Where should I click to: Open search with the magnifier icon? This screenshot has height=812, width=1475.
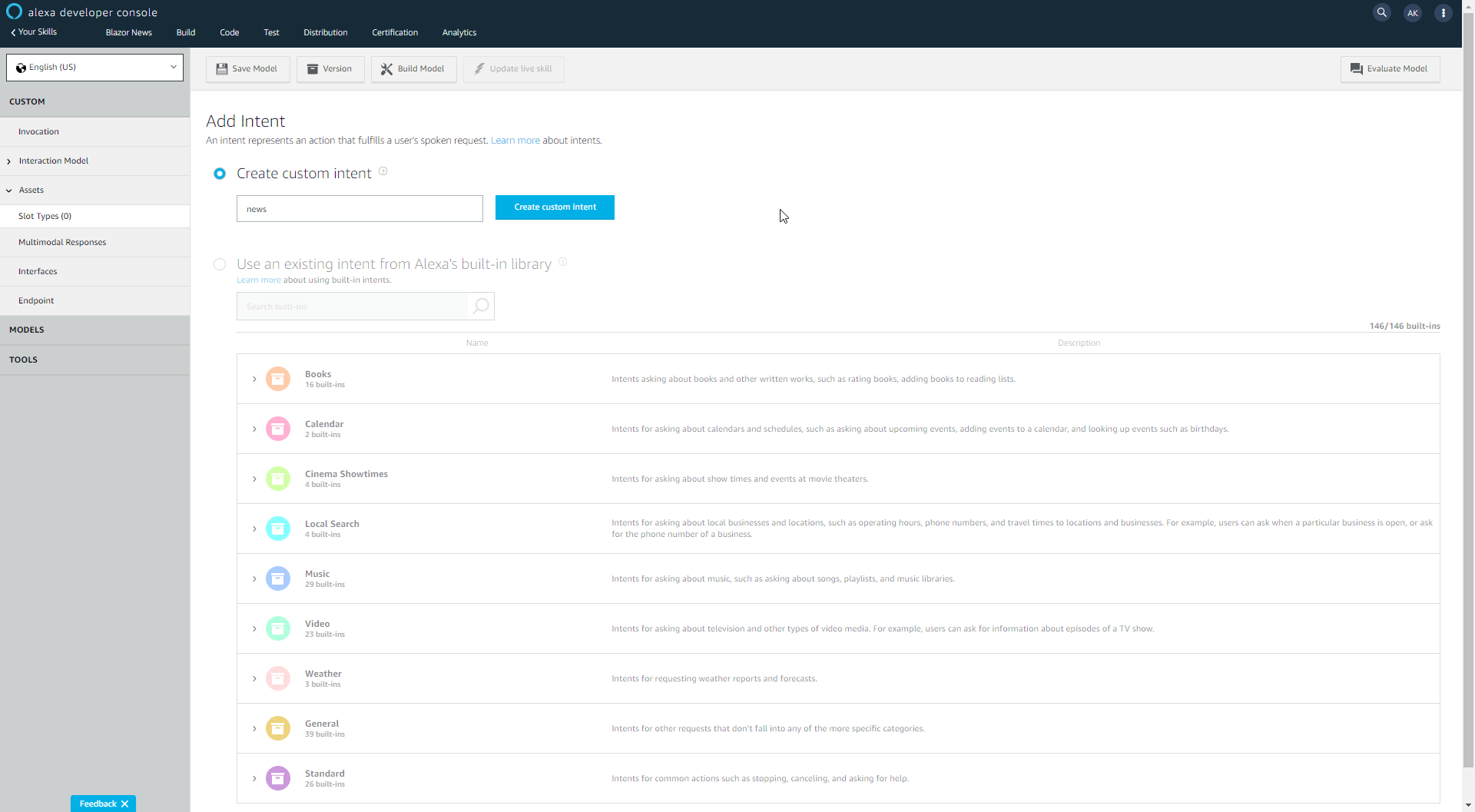pos(1382,12)
